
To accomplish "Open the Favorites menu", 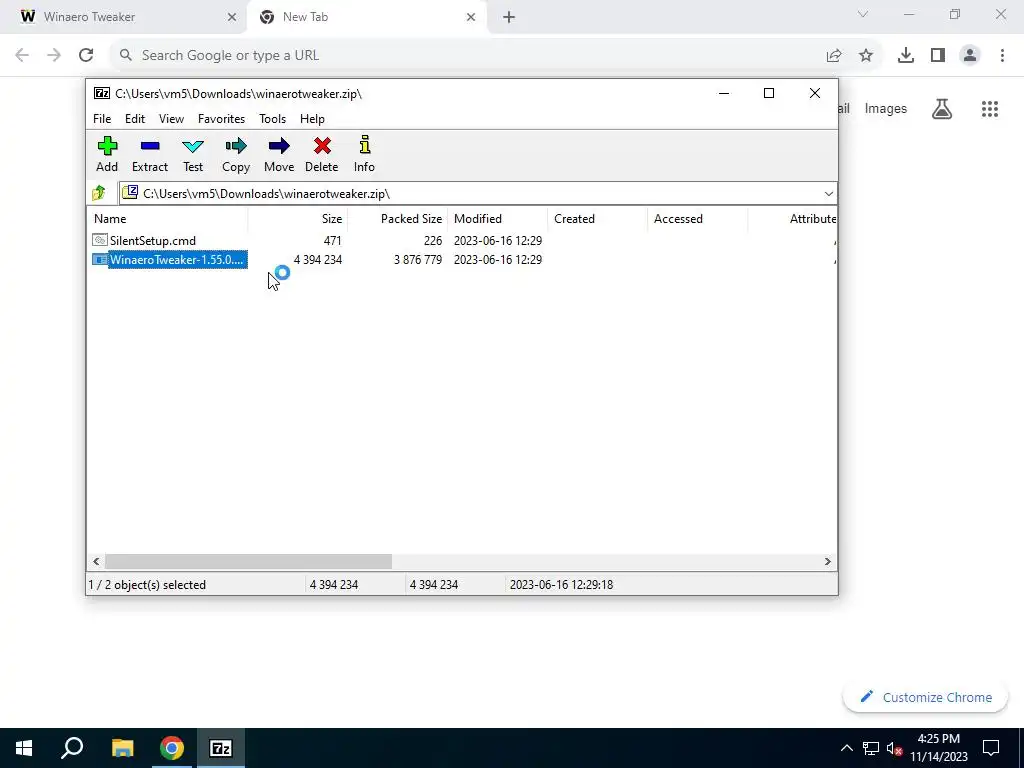I will point(221,119).
